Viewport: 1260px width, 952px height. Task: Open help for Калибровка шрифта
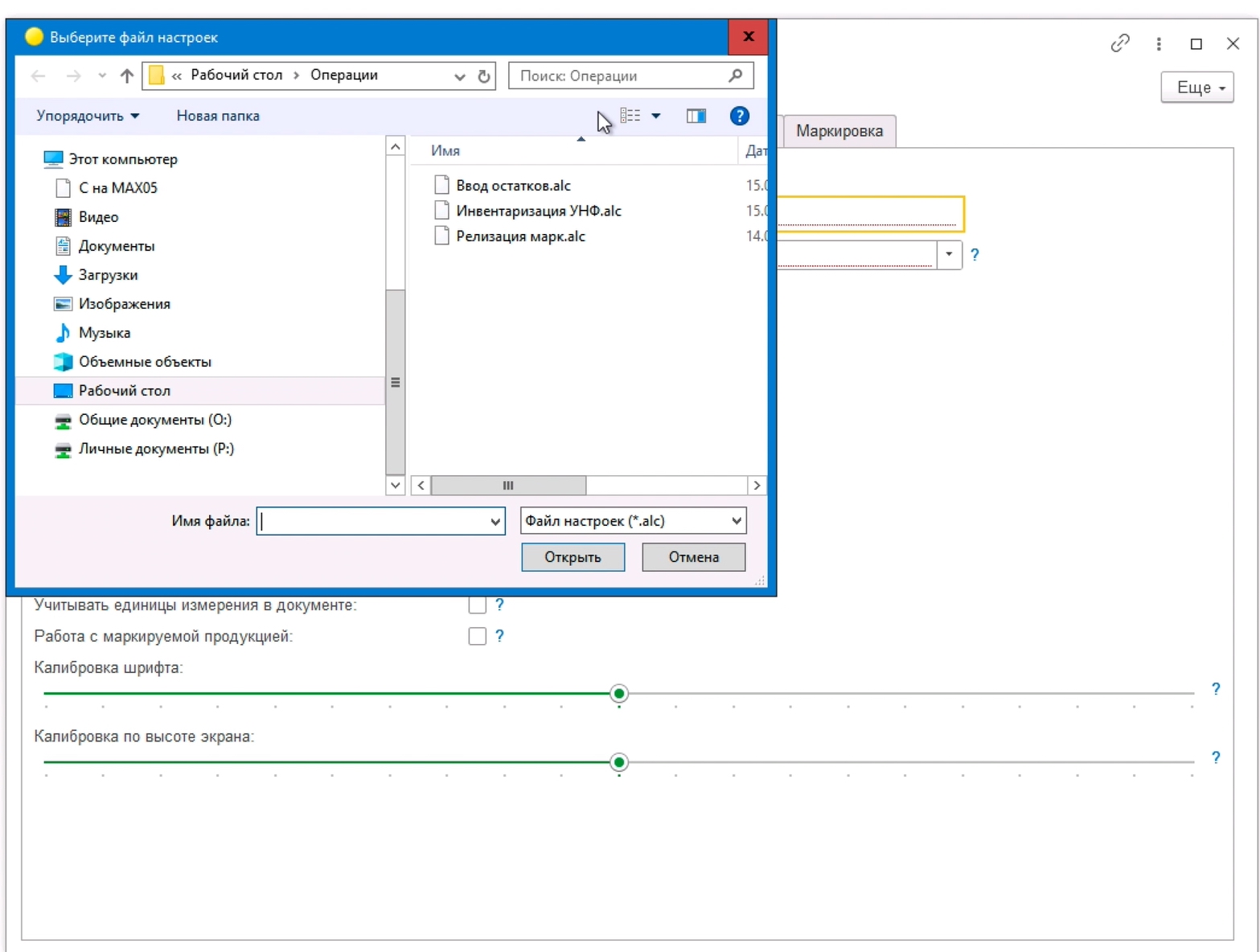[1216, 689]
